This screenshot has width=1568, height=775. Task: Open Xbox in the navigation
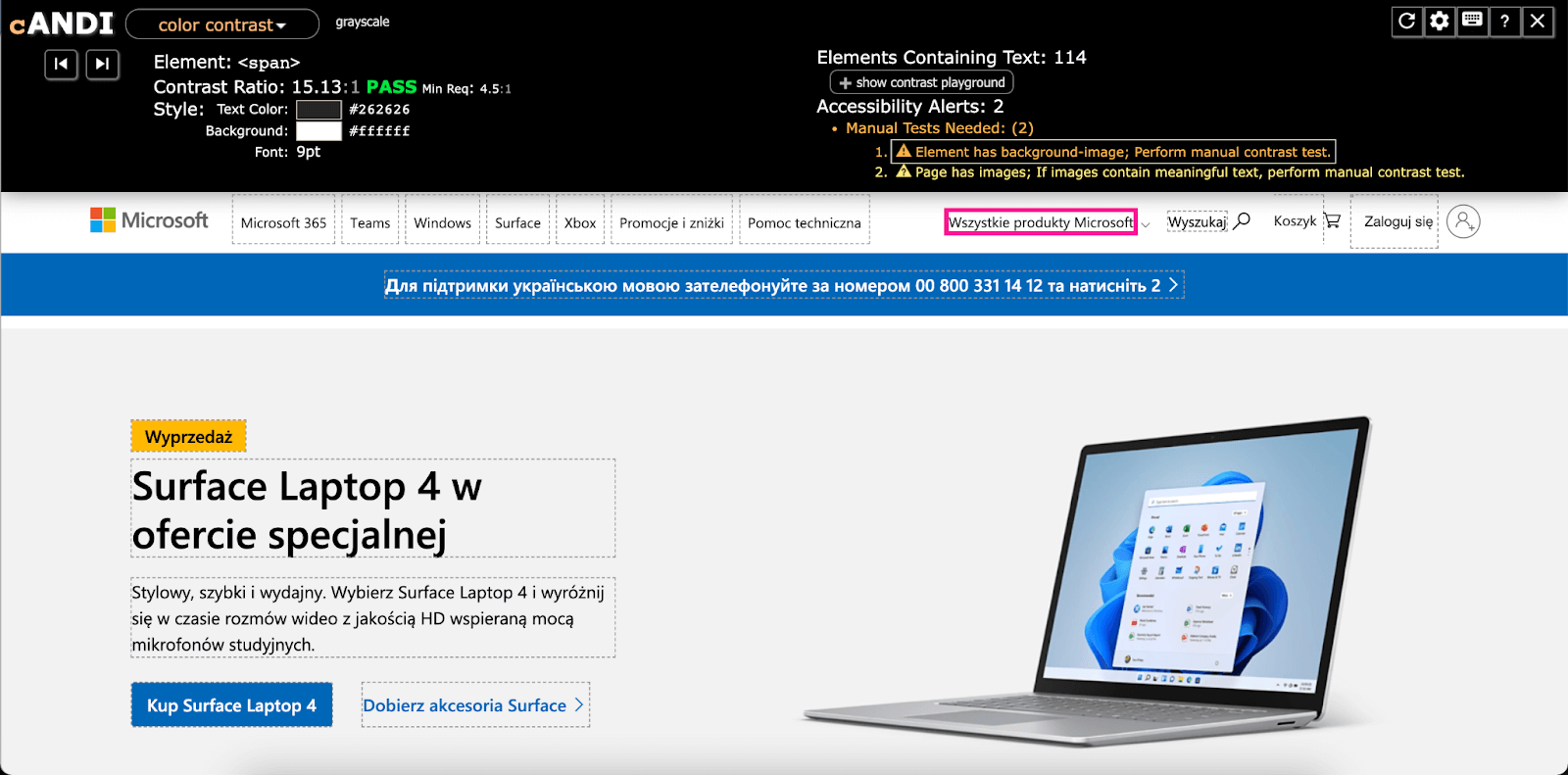coord(580,222)
